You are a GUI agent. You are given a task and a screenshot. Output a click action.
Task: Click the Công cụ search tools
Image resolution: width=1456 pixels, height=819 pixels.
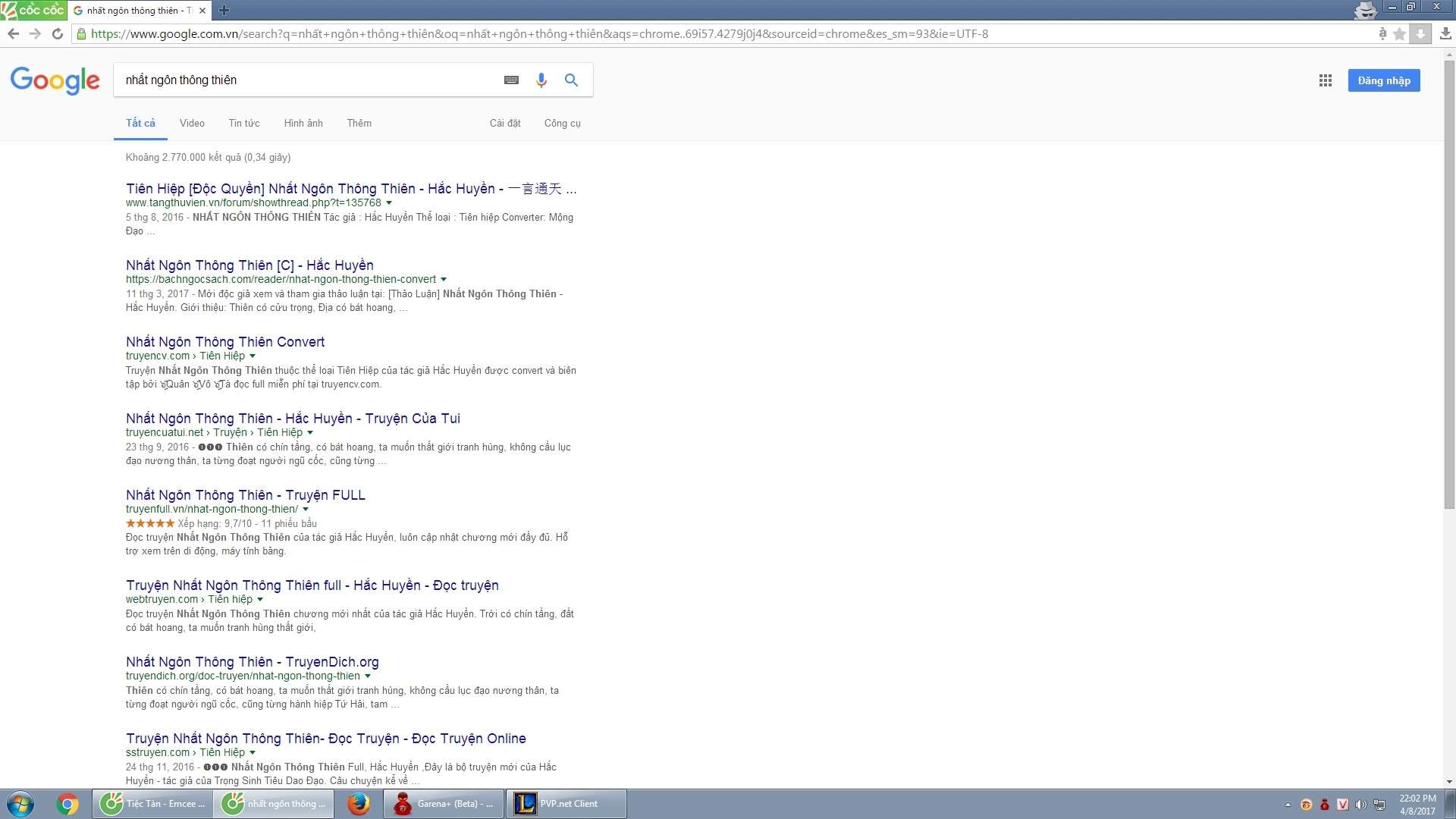coord(562,123)
